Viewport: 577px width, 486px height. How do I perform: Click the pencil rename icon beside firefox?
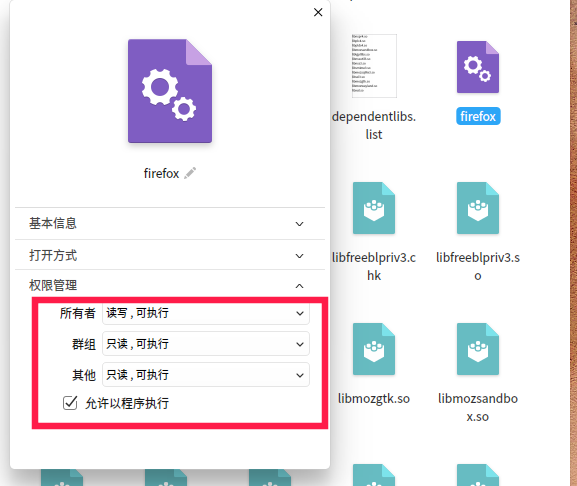[190, 173]
